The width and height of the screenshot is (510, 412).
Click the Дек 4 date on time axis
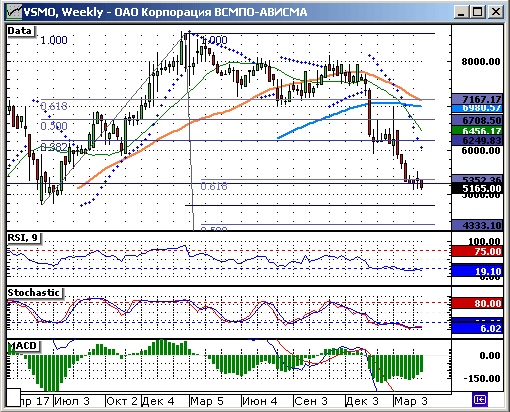[158, 401]
